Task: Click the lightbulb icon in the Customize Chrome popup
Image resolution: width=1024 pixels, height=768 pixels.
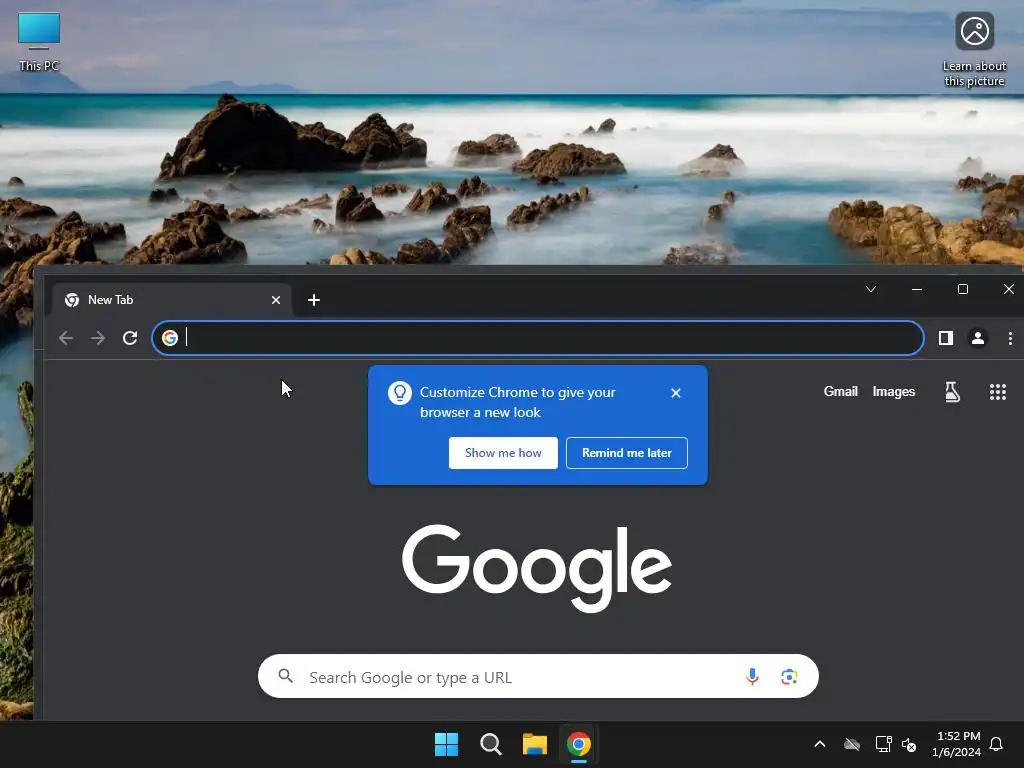Action: (x=400, y=392)
